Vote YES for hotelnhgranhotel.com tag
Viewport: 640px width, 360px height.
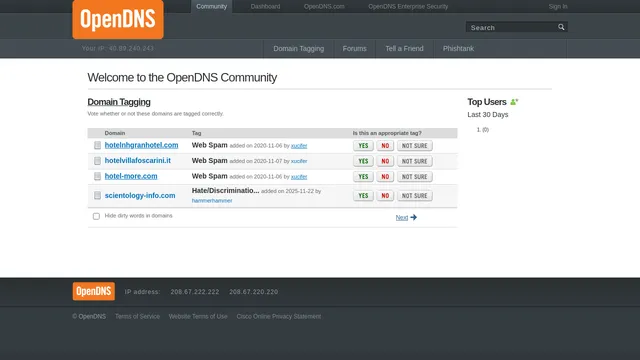(x=363, y=146)
